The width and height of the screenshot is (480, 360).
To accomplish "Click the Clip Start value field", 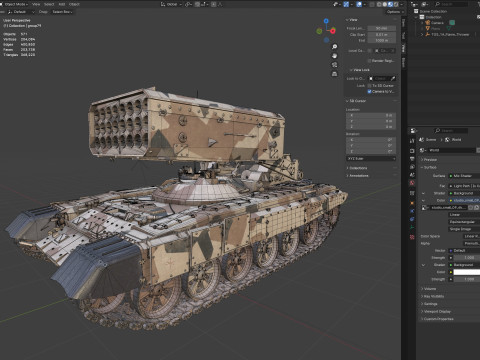I will pos(382,35).
